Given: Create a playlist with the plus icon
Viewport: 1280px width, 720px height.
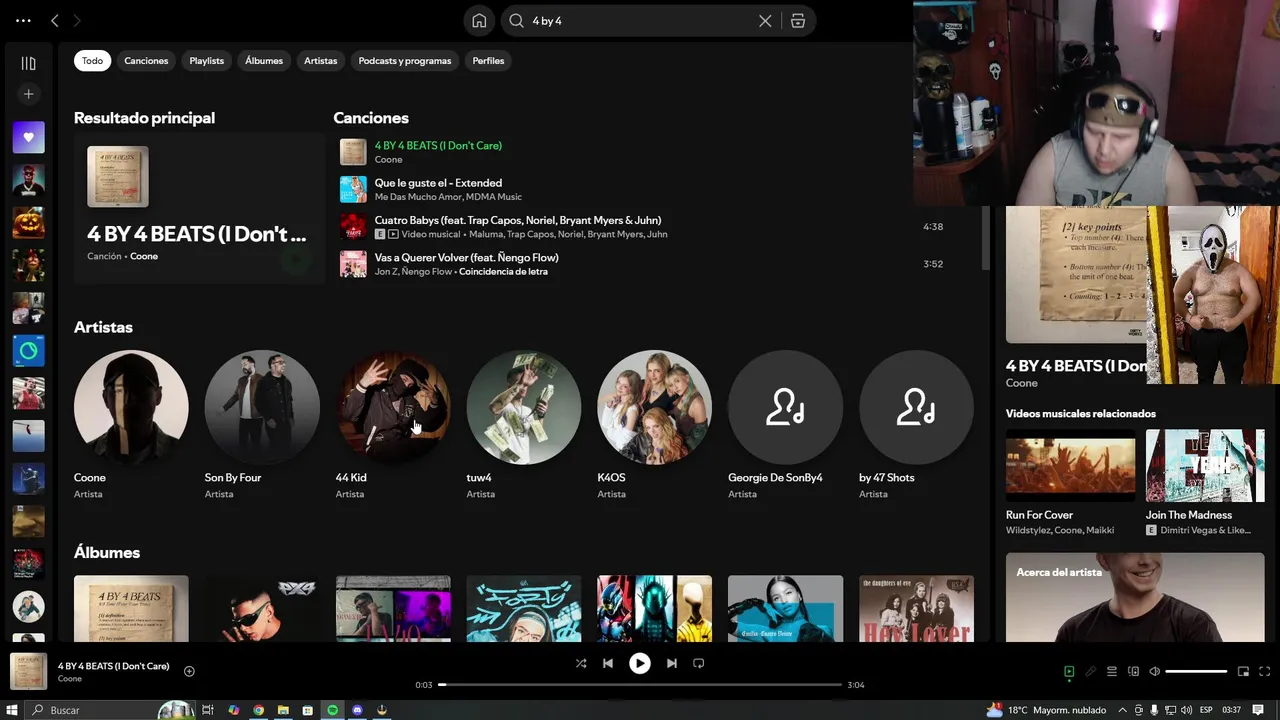Looking at the screenshot, I should (x=28, y=94).
